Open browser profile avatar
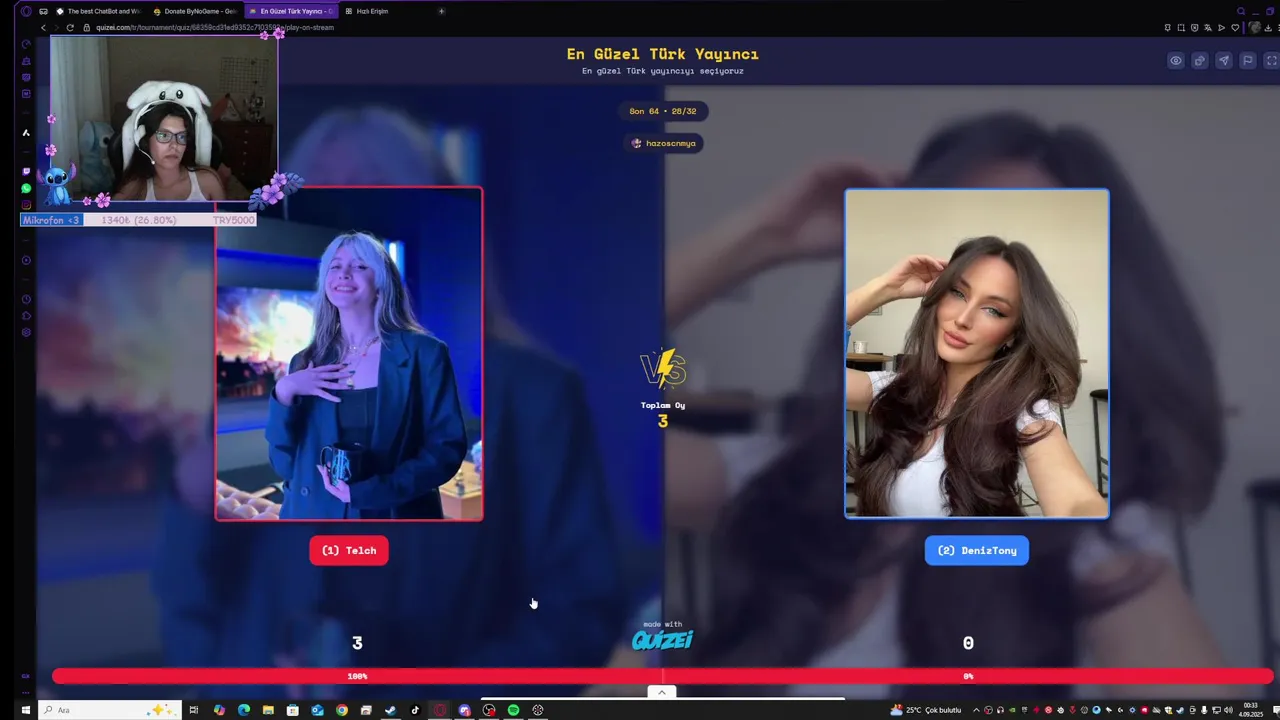 [1254, 27]
